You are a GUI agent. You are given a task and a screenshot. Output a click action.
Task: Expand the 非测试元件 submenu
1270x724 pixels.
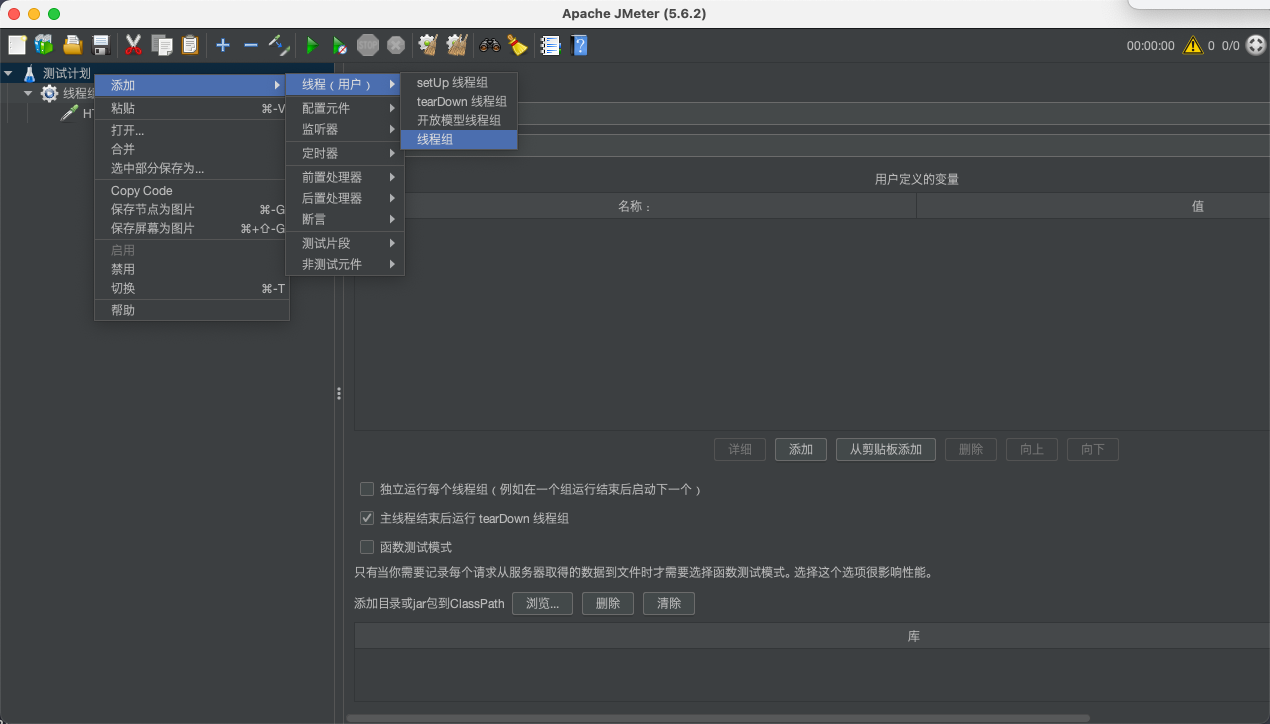tap(344, 264)
